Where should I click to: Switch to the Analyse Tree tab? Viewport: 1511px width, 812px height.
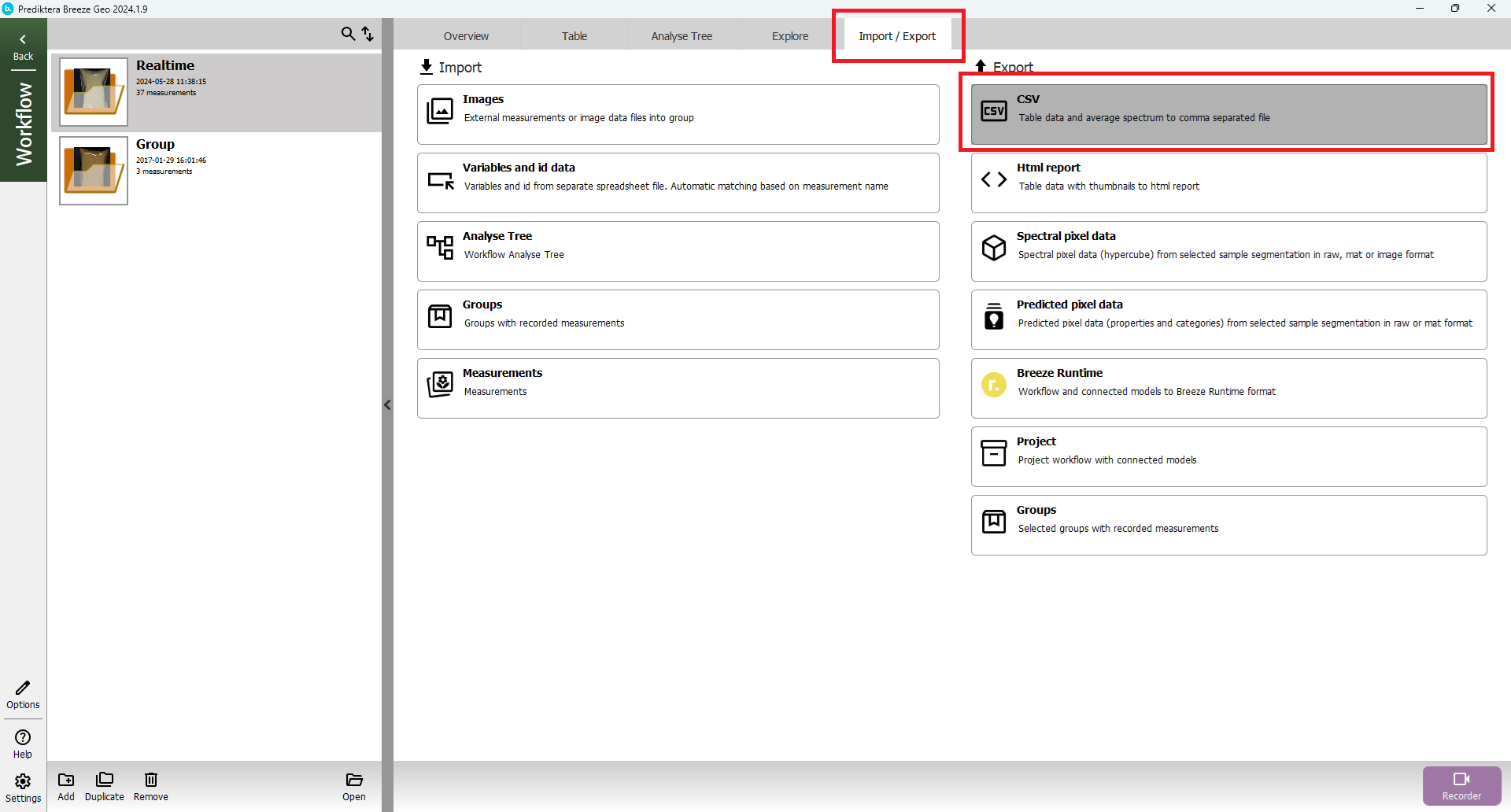tap(682, 36)
